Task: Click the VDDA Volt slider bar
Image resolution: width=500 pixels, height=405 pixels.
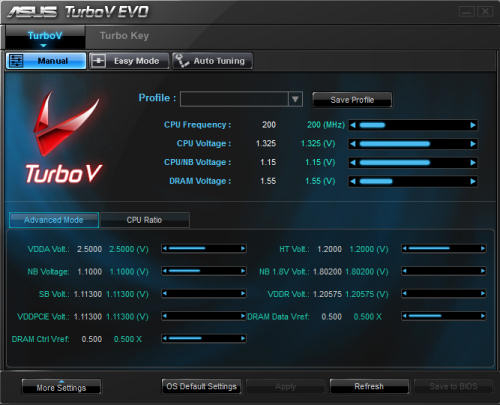Action: (x=204, y=248)
